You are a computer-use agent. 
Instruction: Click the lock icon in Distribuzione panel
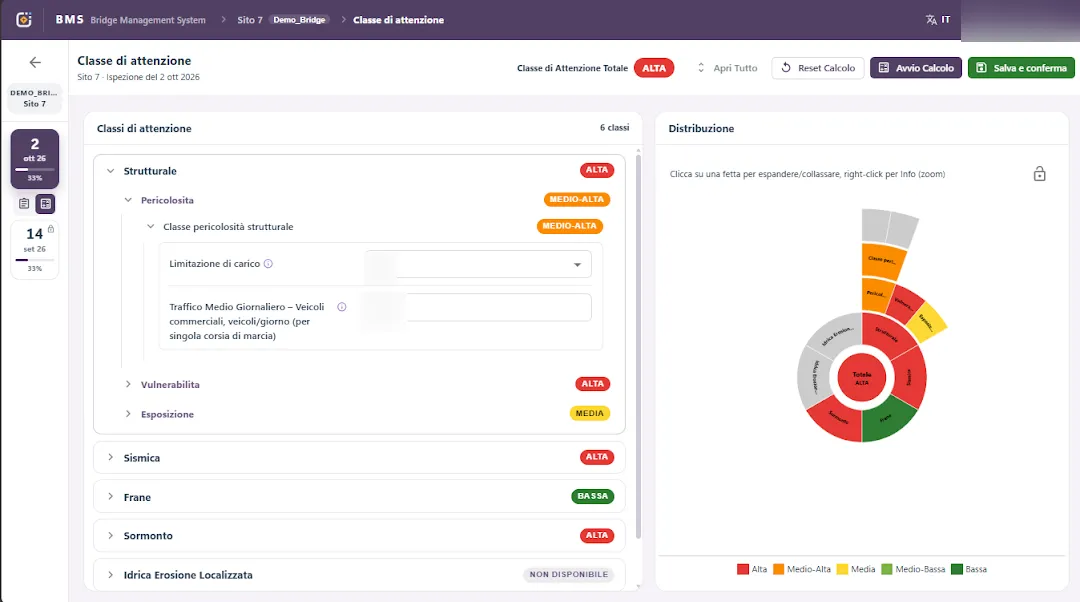1039,174
